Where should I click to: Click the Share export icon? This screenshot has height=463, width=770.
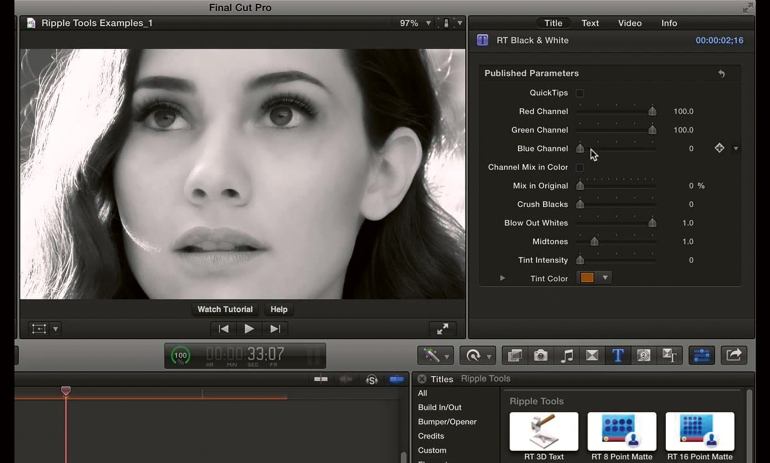(x=734, y=355)
